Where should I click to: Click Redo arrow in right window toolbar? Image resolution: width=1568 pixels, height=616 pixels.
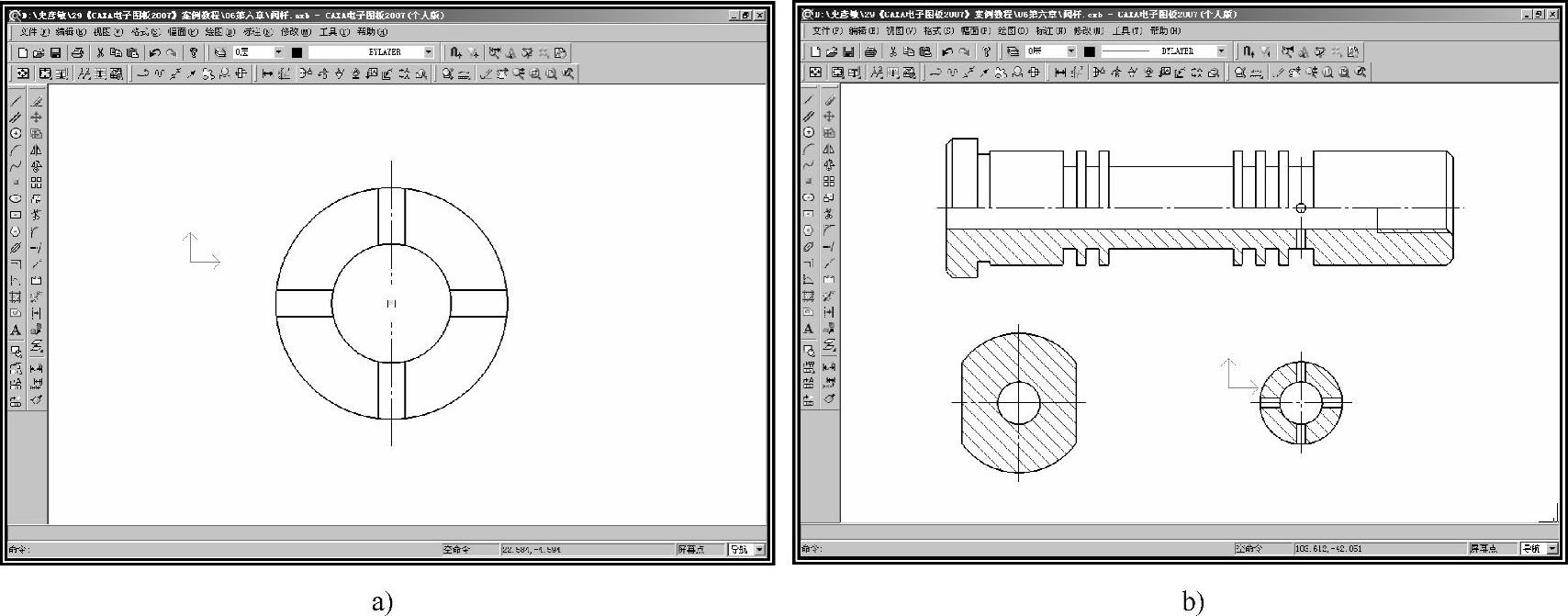964,52
